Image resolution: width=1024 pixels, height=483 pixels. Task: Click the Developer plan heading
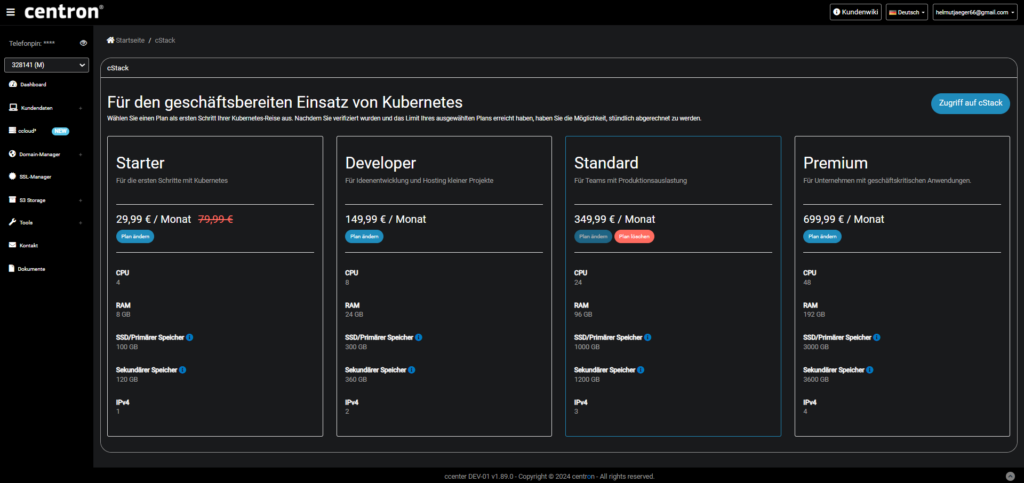pyautogui.click(x=381, y=163)
